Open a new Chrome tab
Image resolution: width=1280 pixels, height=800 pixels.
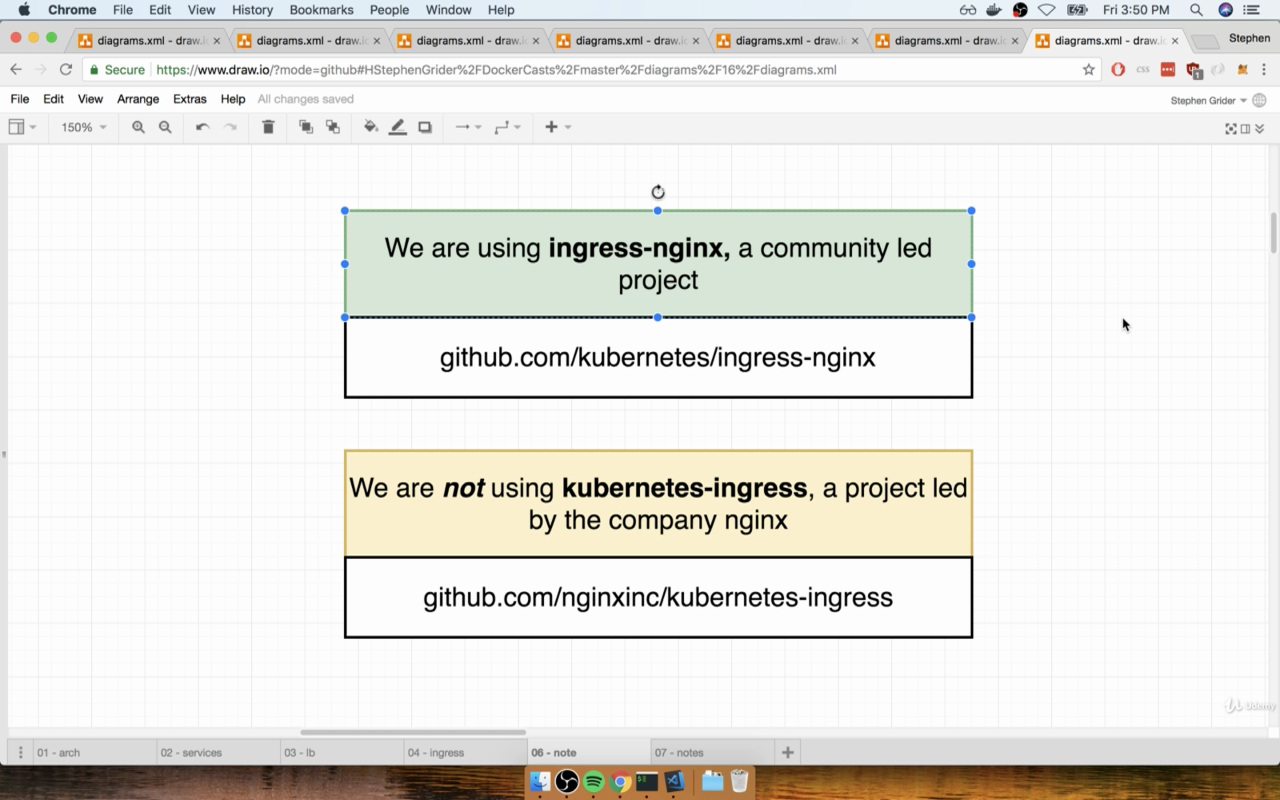[1207, 41]
